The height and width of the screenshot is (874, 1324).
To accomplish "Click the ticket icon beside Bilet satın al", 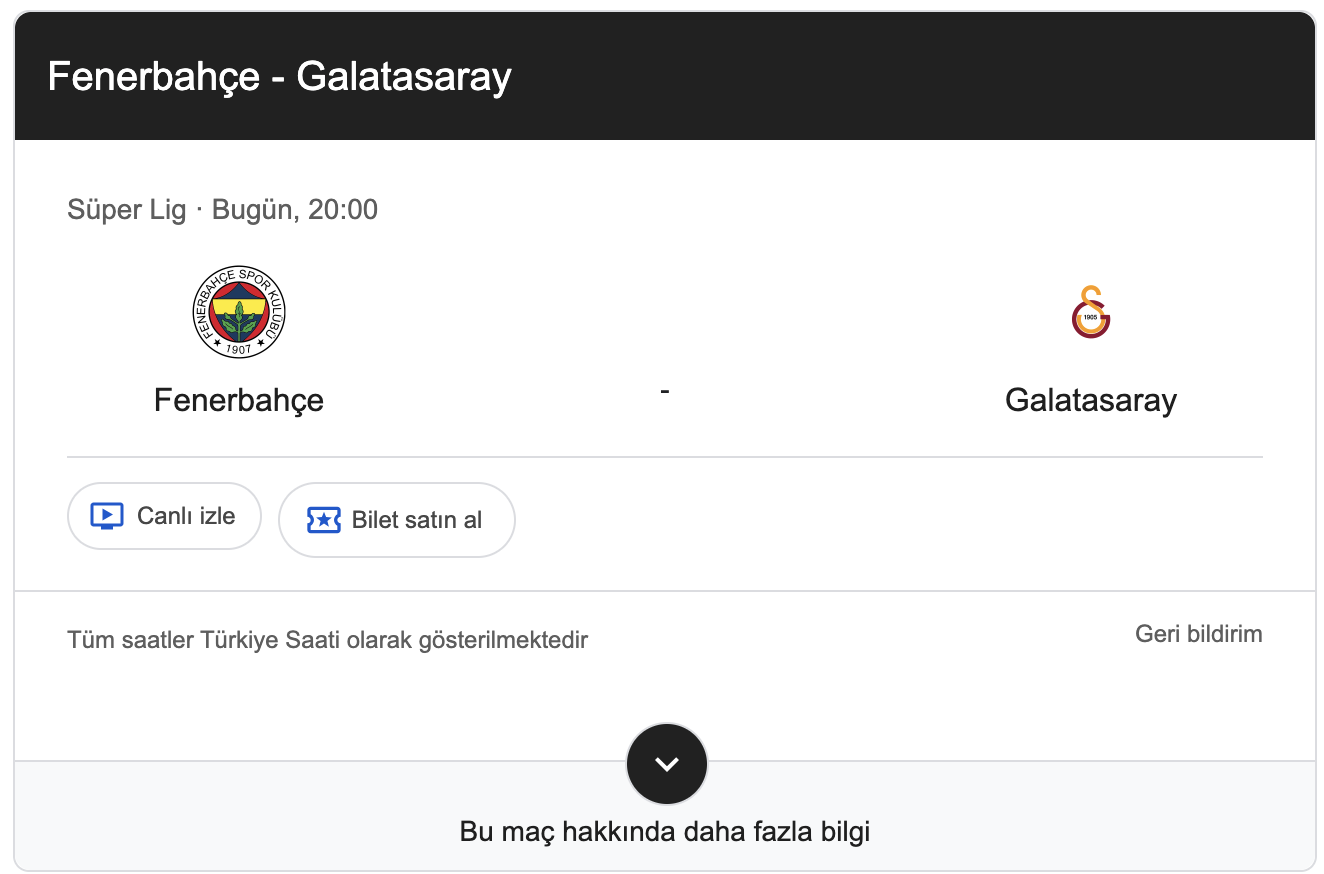I will point(323,520).
